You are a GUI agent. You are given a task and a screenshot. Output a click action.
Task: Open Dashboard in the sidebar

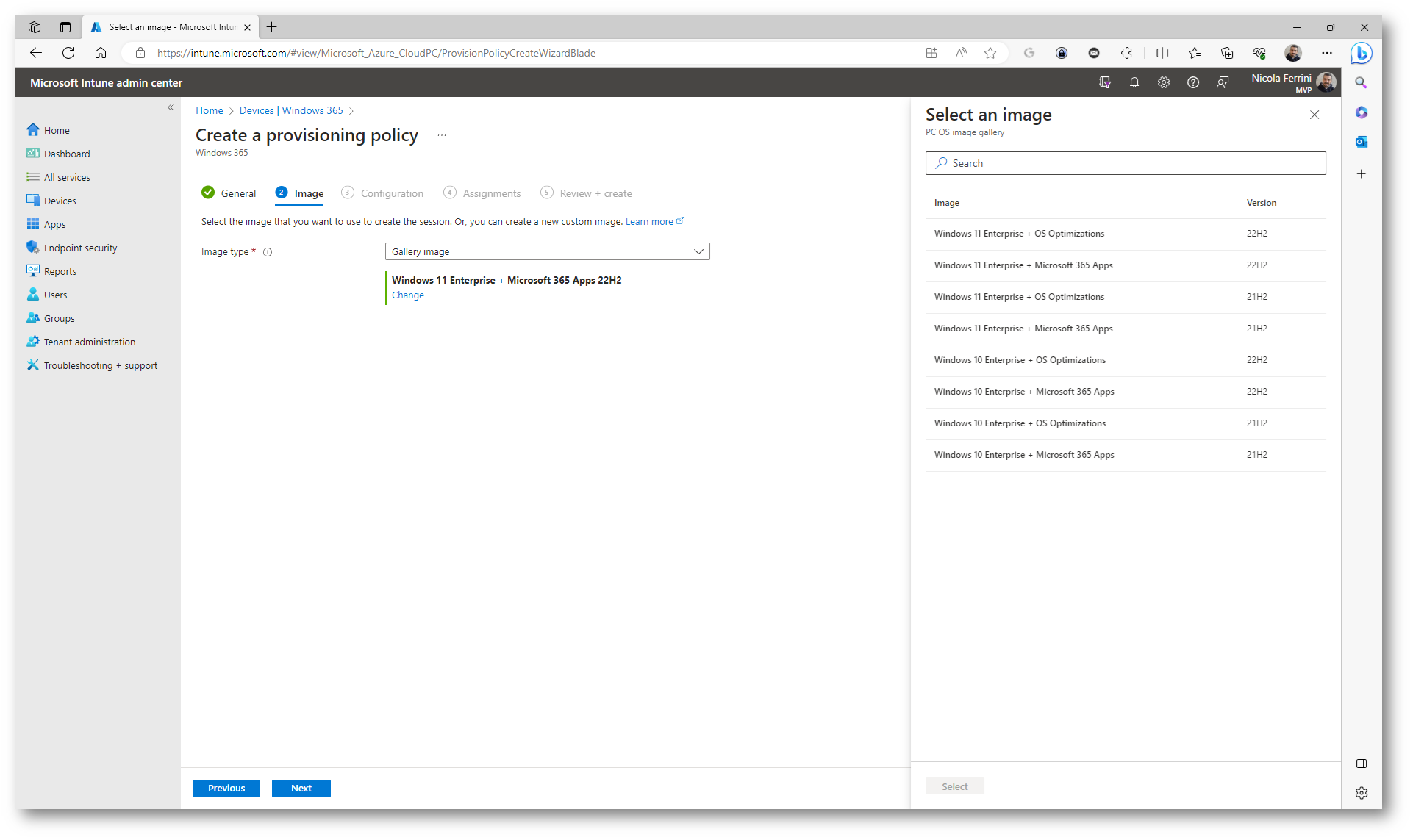tap(59, 154)
